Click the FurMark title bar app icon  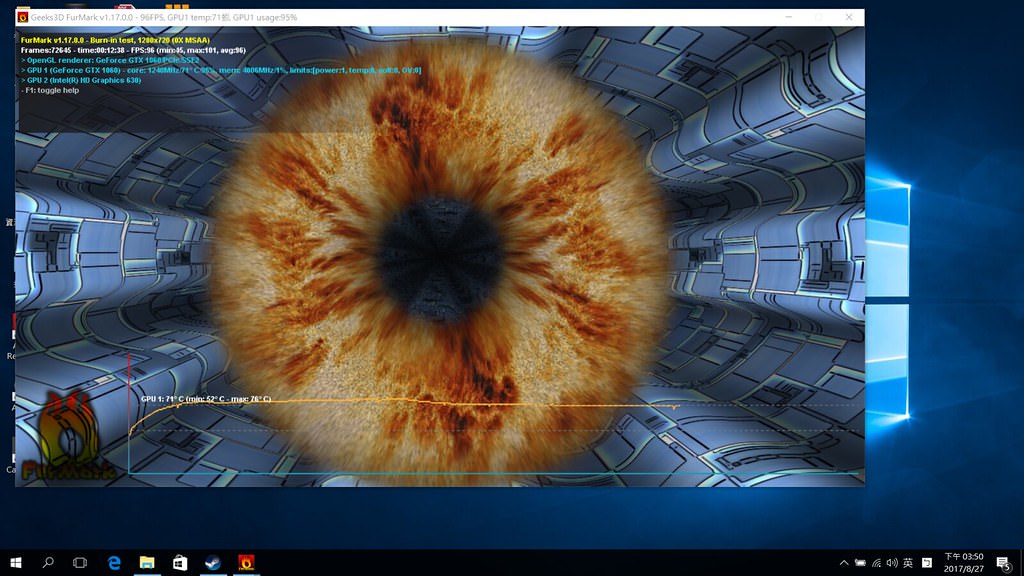tap(23, 17)
